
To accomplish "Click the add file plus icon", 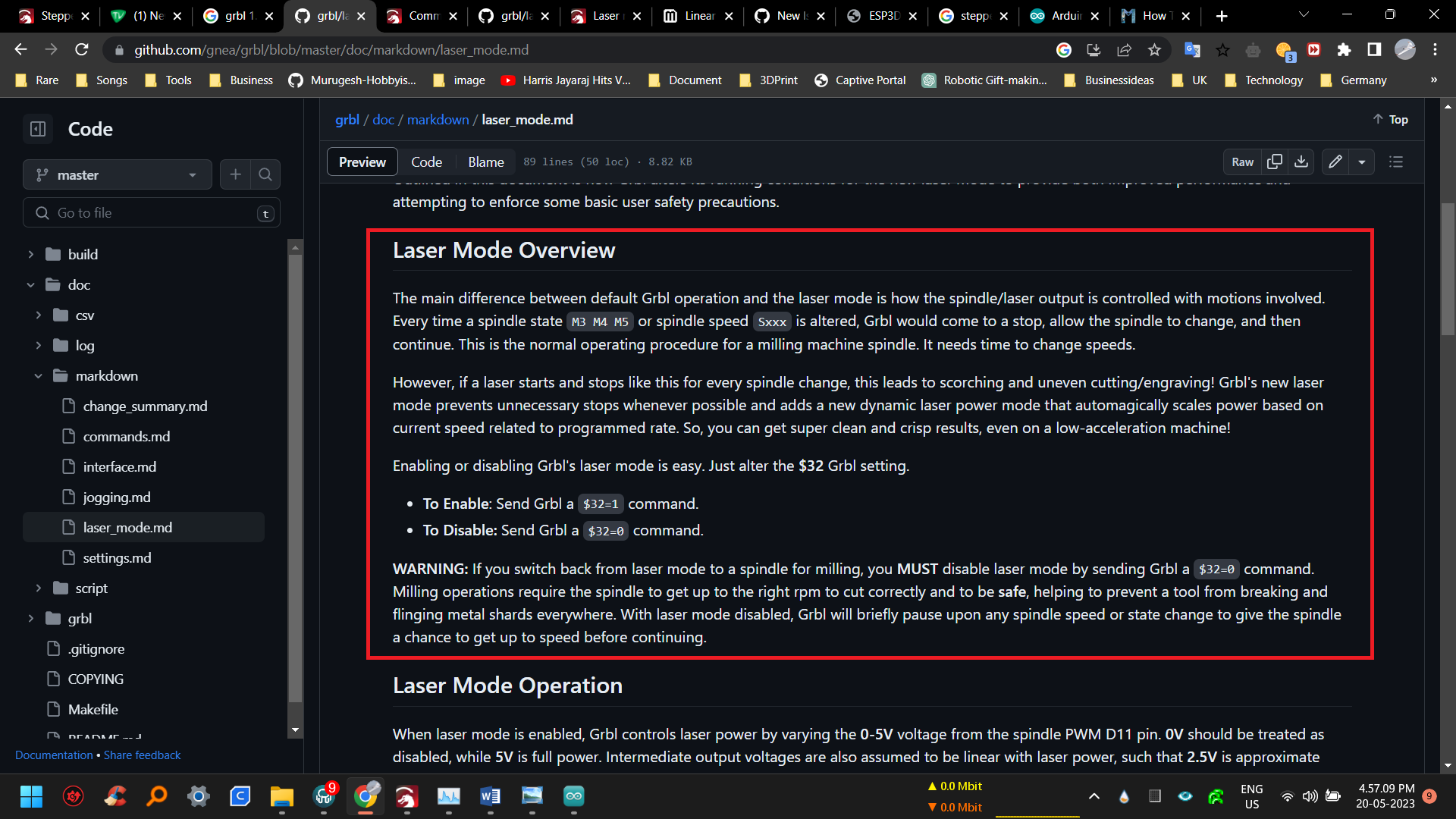I will tap(236, 175).
